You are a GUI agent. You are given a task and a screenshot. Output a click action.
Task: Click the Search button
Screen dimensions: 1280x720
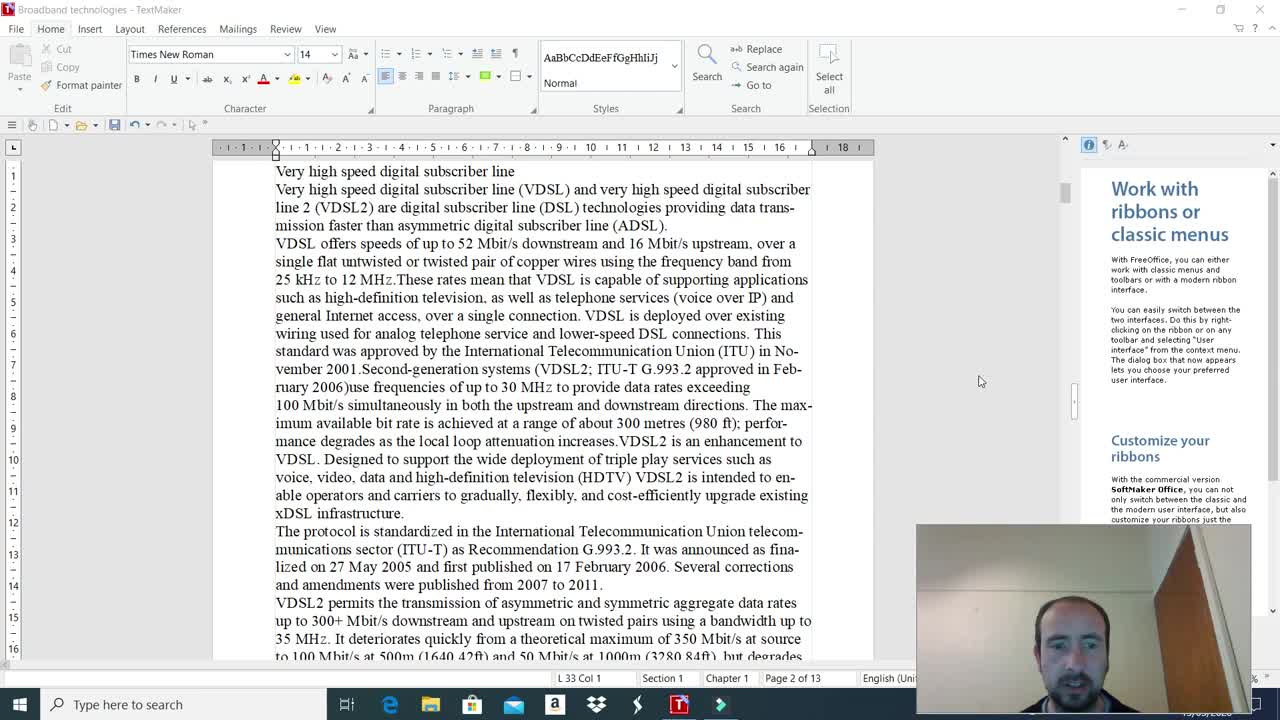pyautogui.click(x=707, y=63)
